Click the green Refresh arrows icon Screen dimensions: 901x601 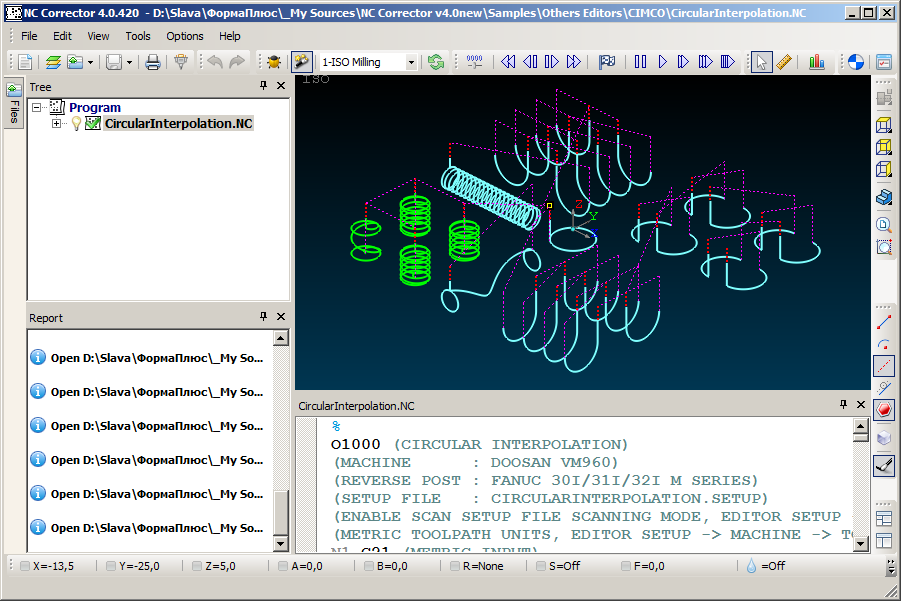[436, 62]
